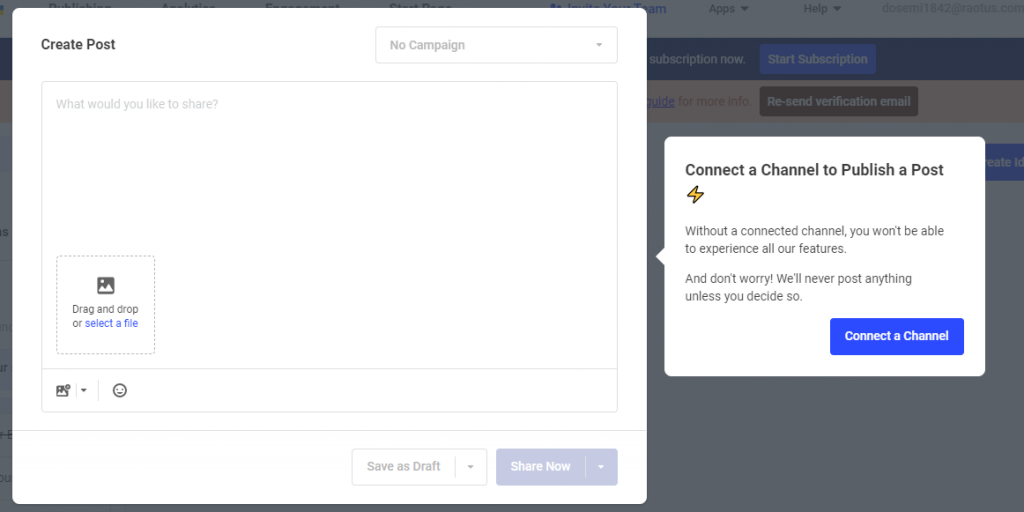Click the Save as Draft button

click(x=404, y=467)
